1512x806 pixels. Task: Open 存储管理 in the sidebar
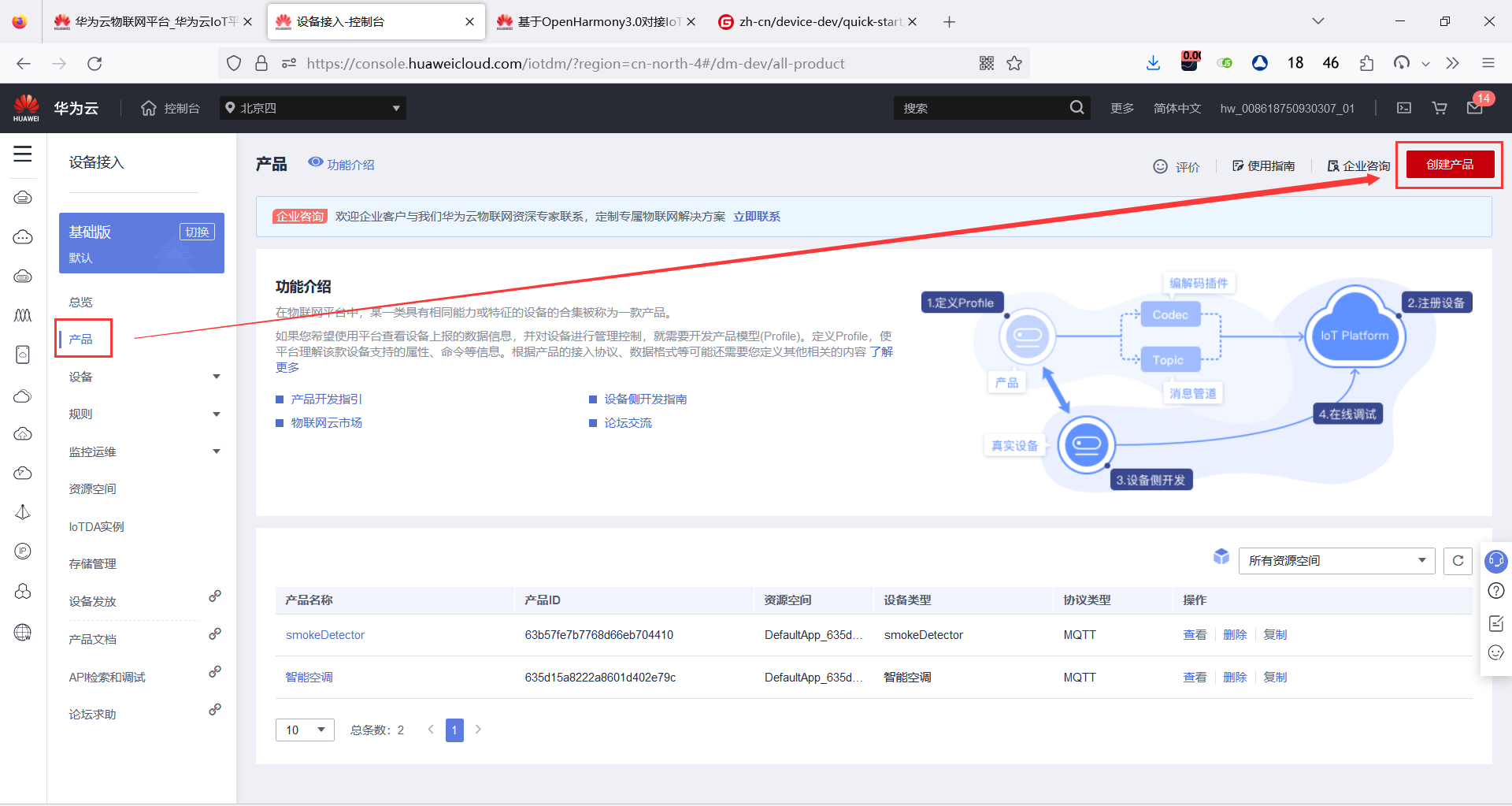92,564
